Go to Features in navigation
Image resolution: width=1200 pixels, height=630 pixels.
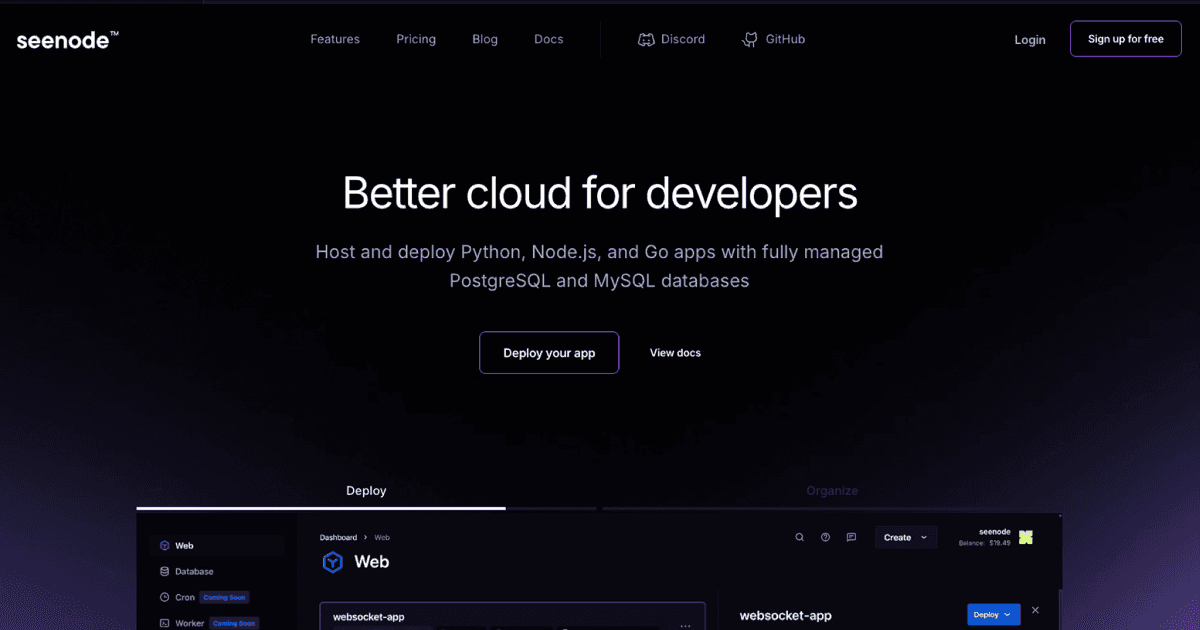click(x=335, y=40)
